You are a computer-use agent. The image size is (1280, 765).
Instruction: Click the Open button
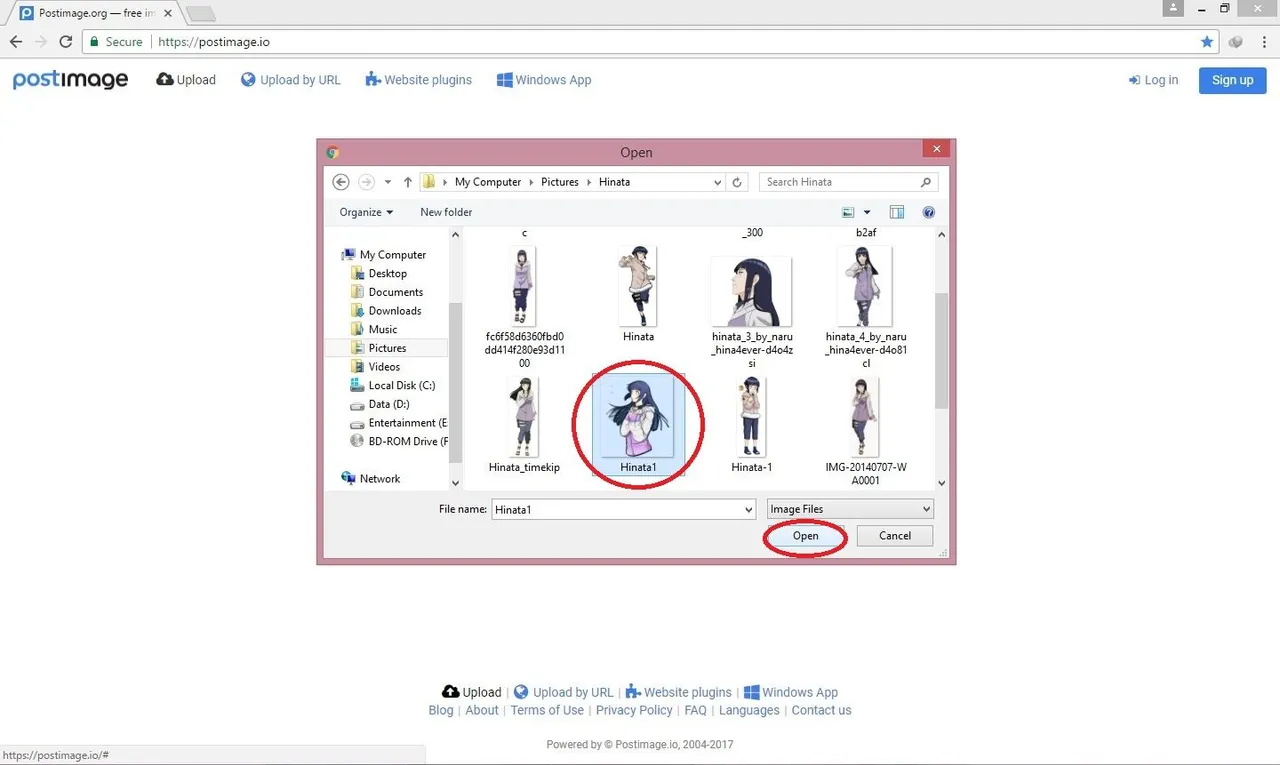(805, 536)
